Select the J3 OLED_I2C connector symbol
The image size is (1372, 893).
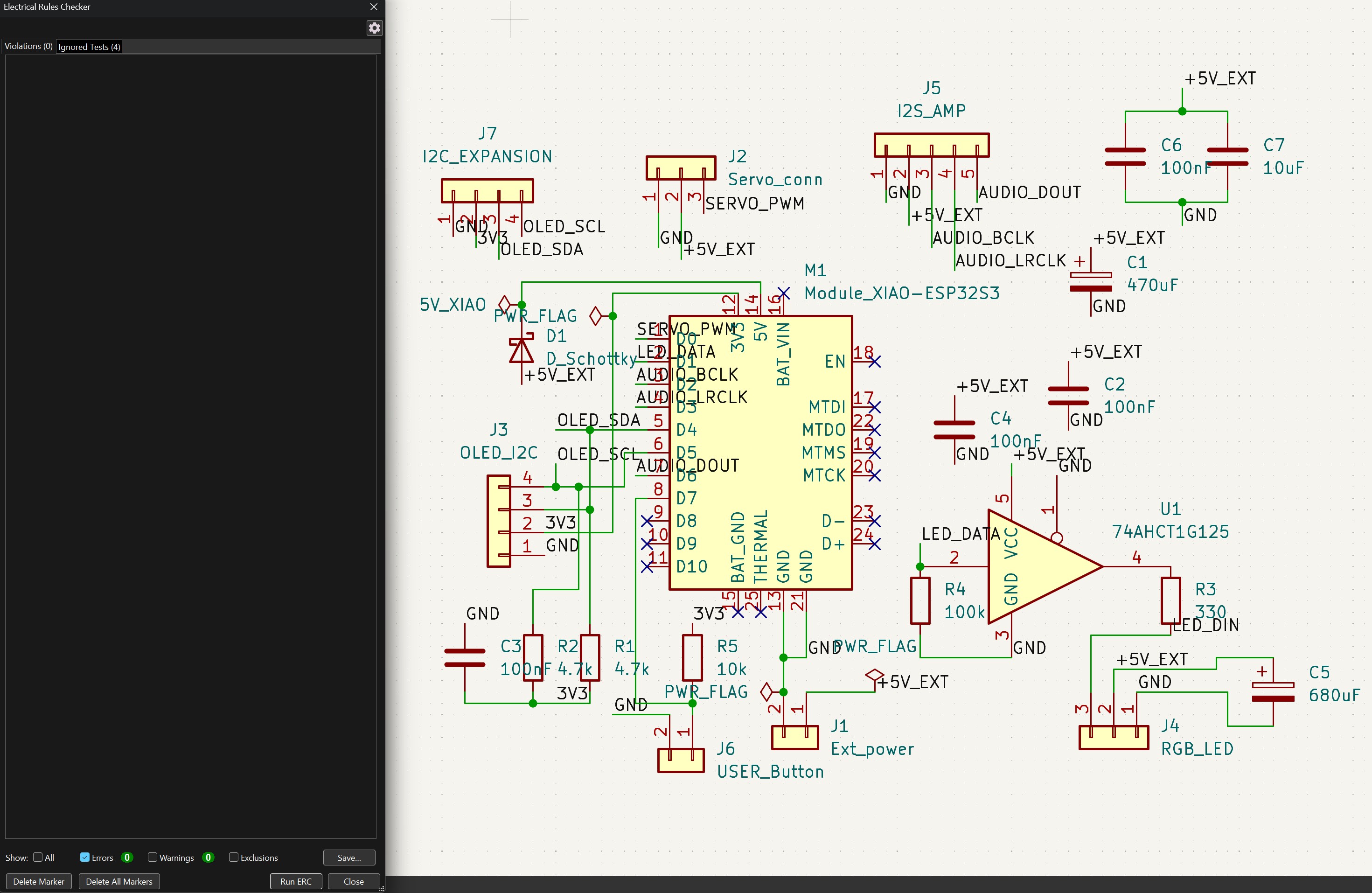(x=499, y=521)
